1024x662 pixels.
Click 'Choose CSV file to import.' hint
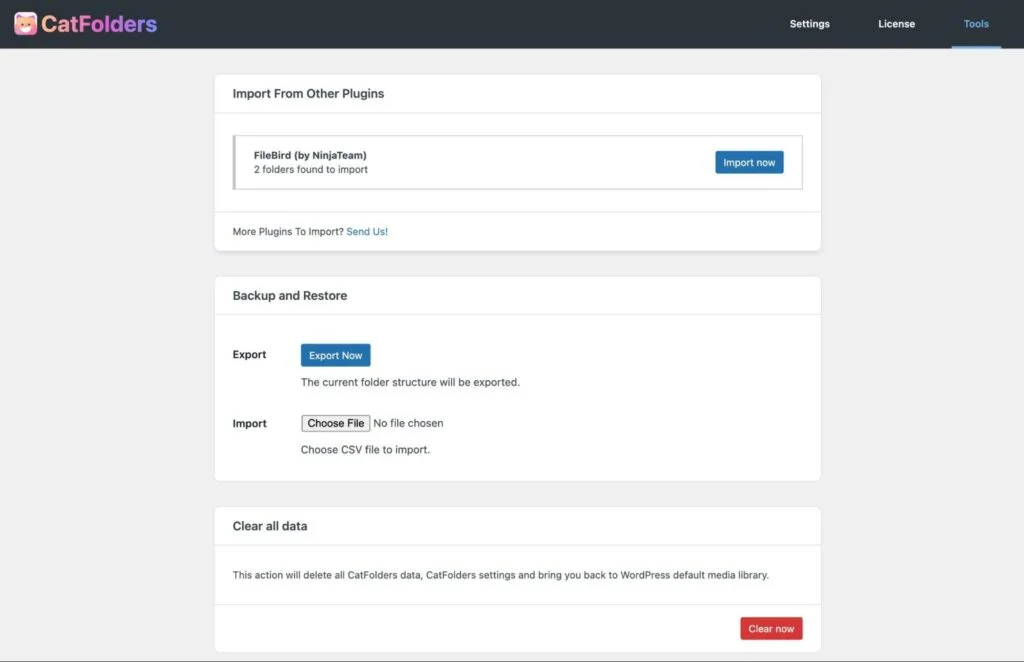click(365, 450)
